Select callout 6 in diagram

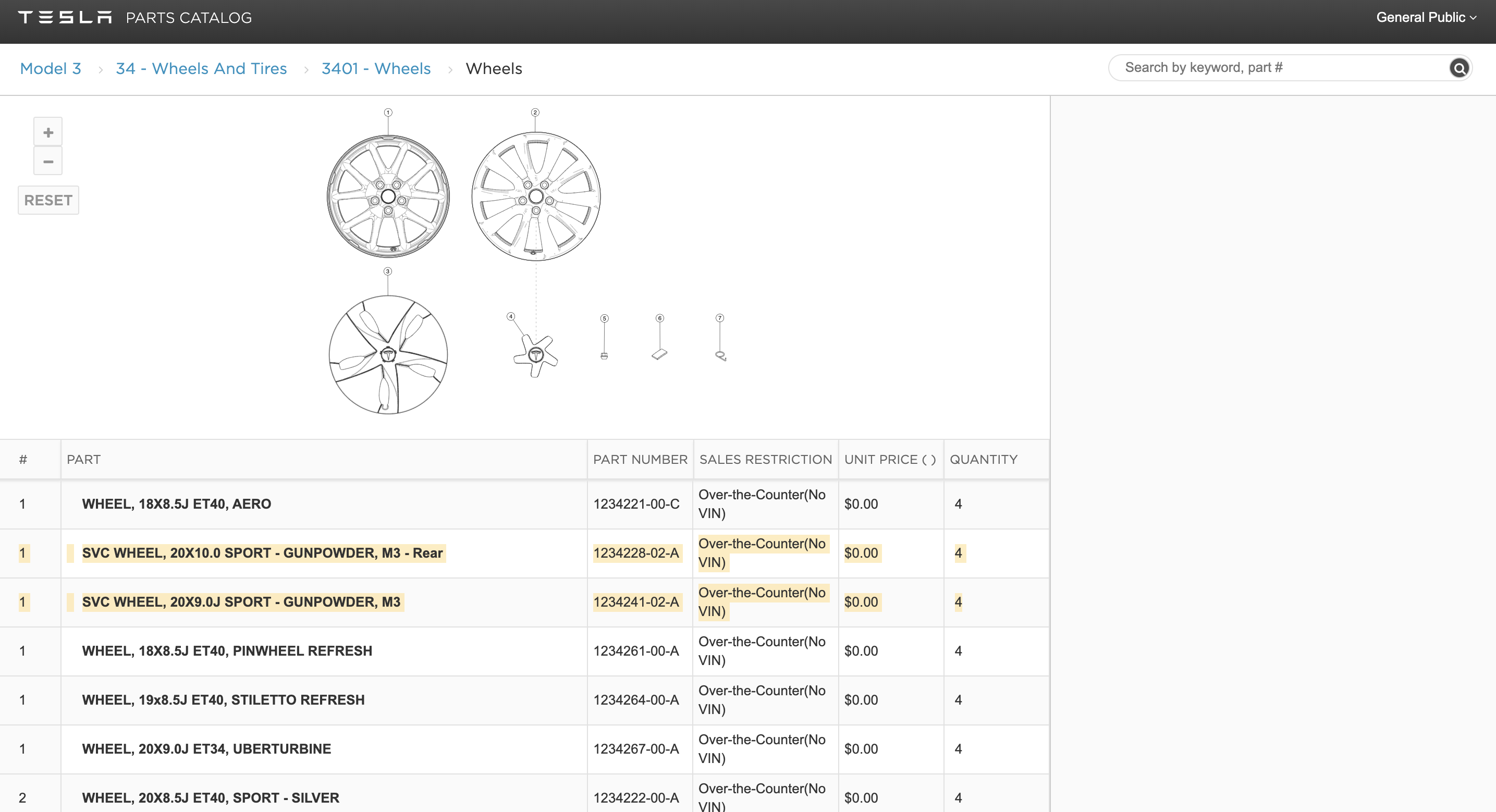(659, 318)
